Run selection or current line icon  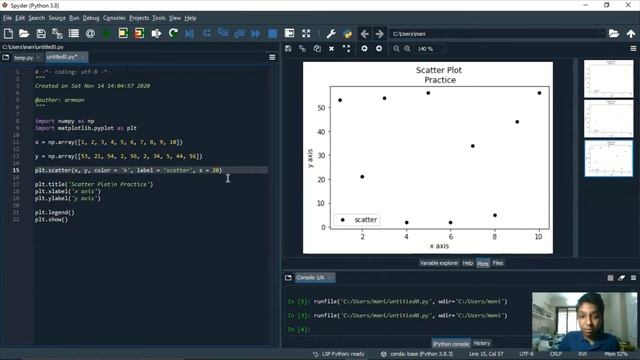(x=156, y=33)
